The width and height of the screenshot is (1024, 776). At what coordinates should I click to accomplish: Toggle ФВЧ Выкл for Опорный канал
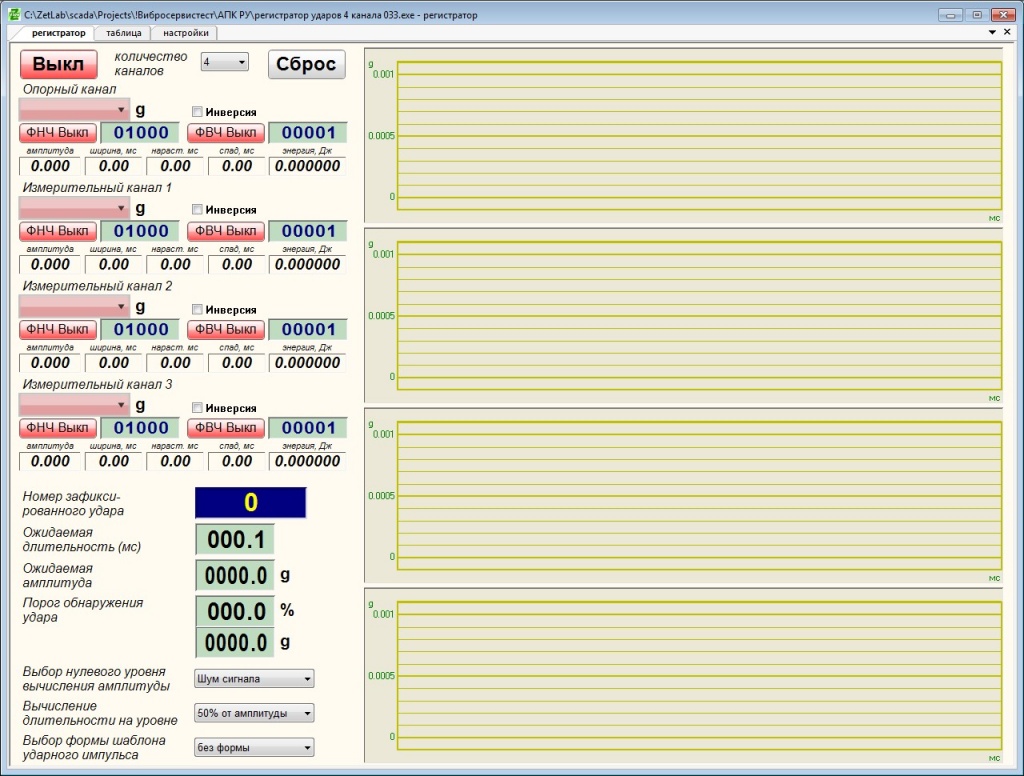226,133
